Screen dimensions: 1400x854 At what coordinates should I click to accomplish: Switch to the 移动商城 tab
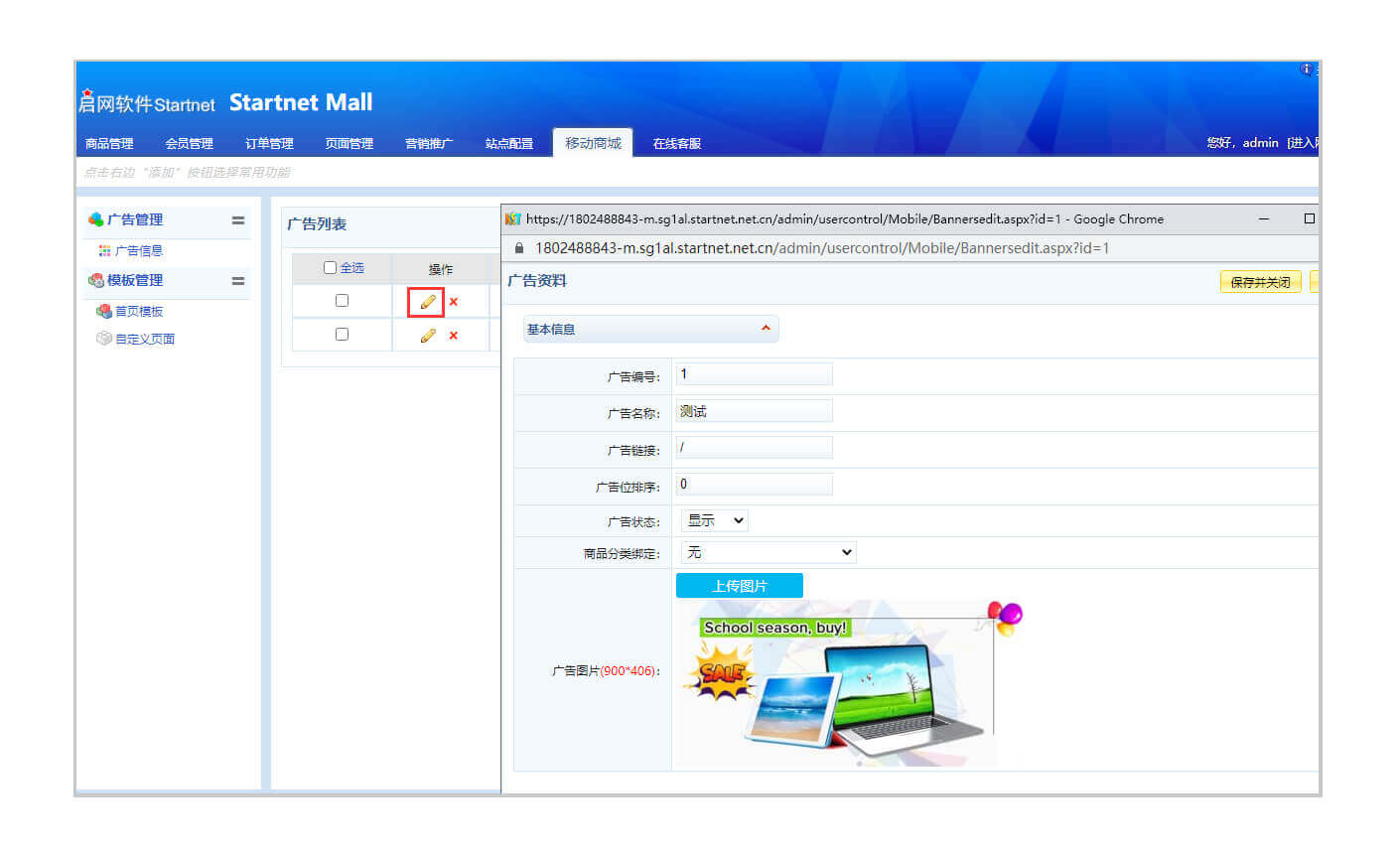tap(593, 143)
